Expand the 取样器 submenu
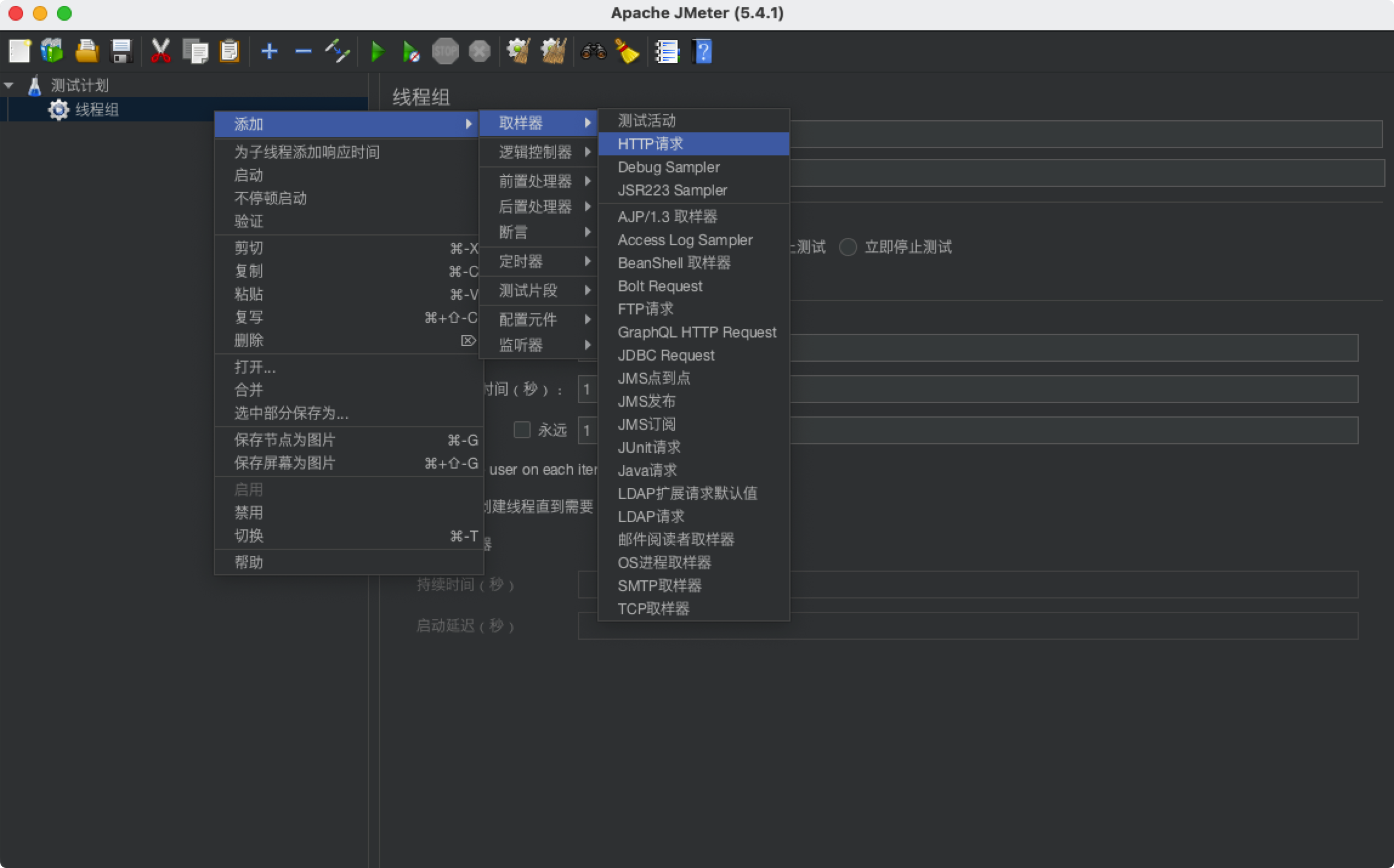The width and height of the screenshot is (1394, 868). click(539, 123)
